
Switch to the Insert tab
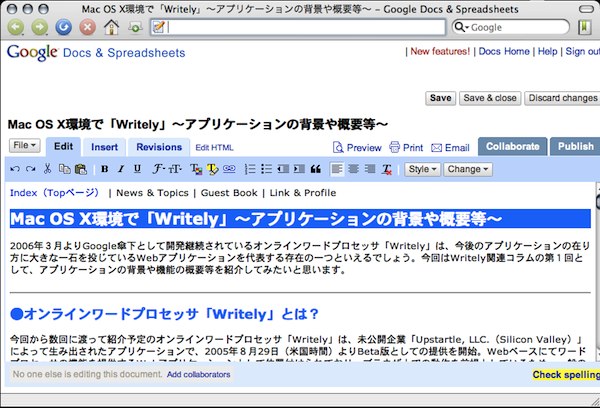104,147
